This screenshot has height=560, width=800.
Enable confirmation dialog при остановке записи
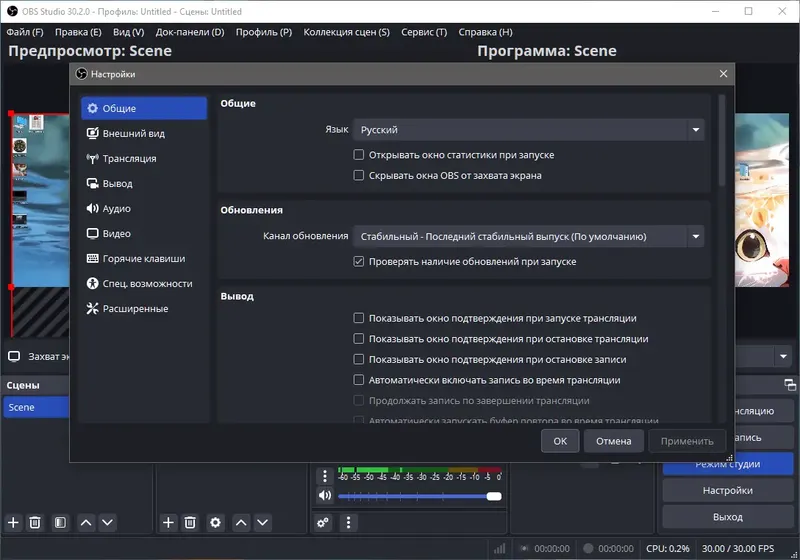click(x=359, y=359)
